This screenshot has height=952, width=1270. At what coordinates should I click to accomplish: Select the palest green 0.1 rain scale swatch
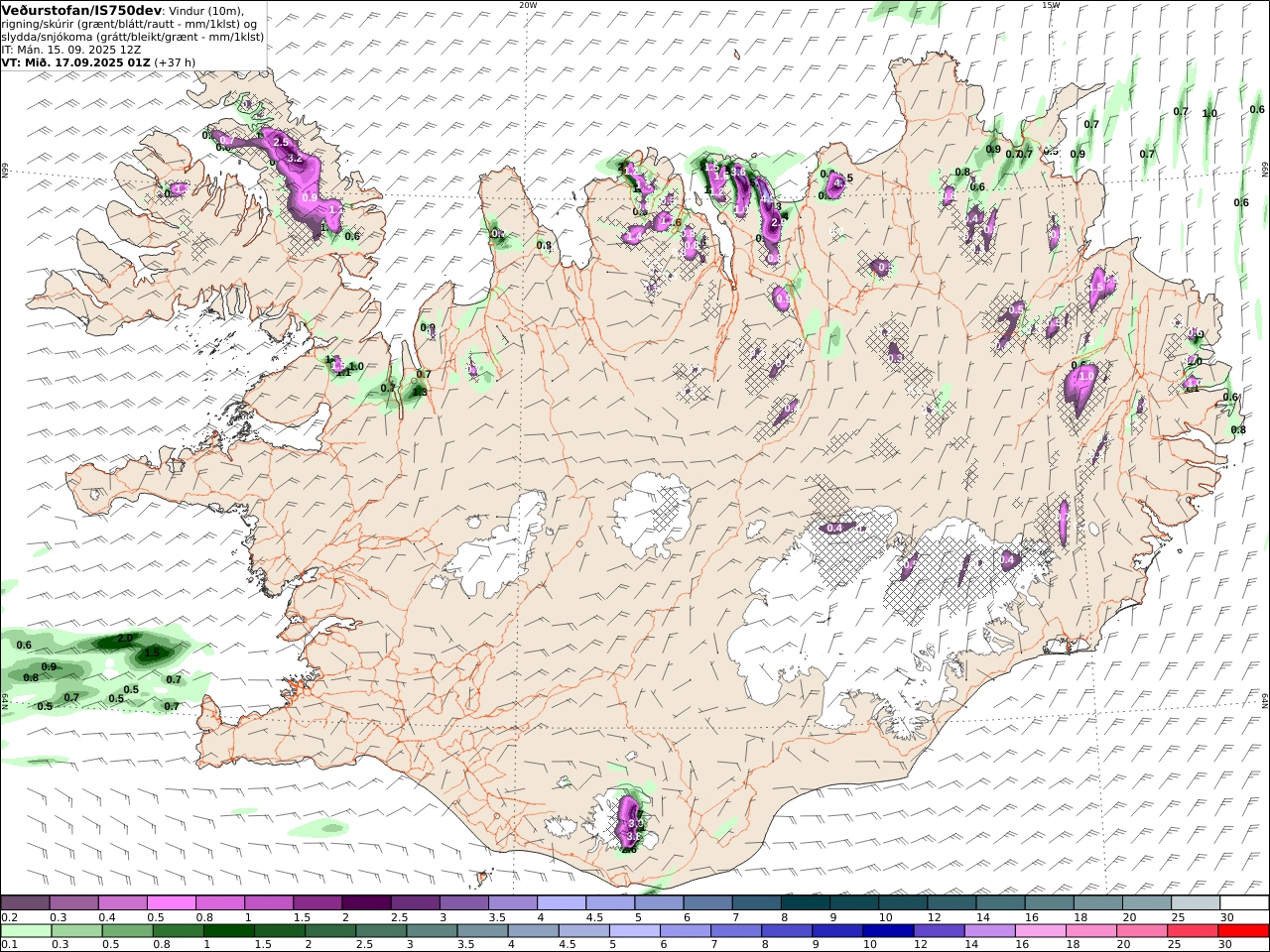(27, 930)
